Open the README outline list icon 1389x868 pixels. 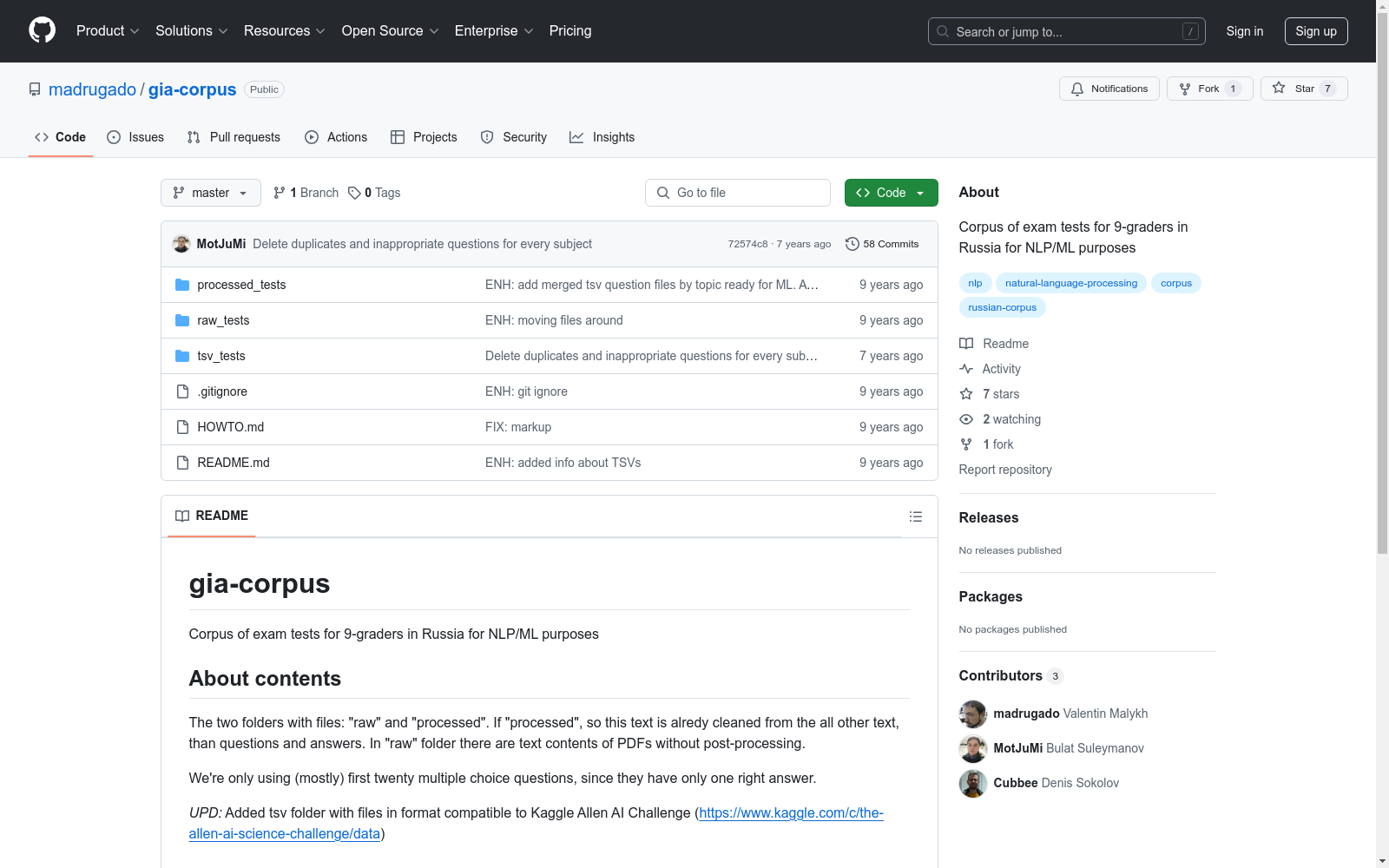tap(916, 516)
